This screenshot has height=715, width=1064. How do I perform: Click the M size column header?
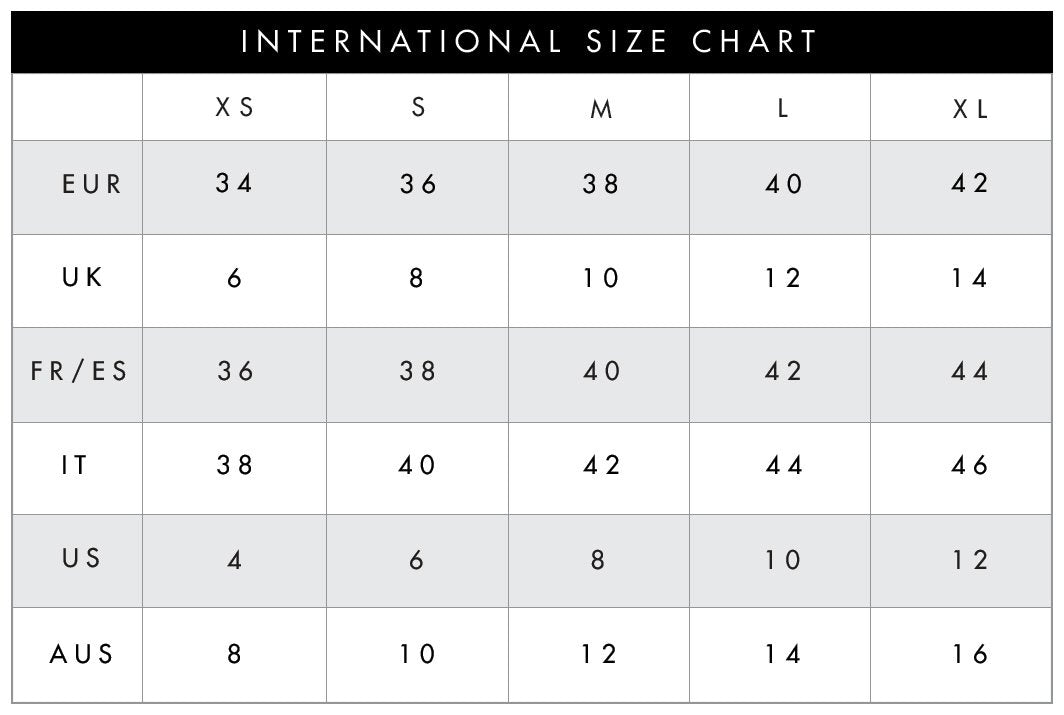click(x=600, y=110)
